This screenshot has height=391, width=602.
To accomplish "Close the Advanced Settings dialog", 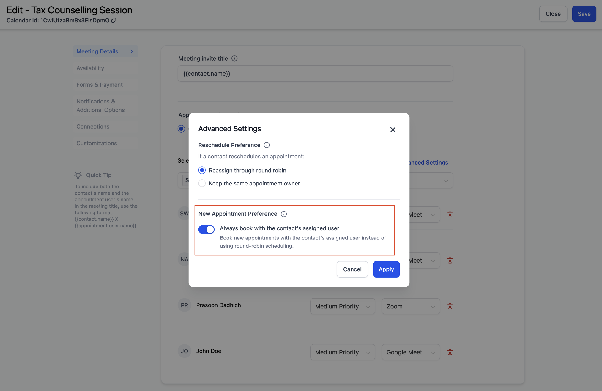I will pyautogui.click(x=392, y=130).
